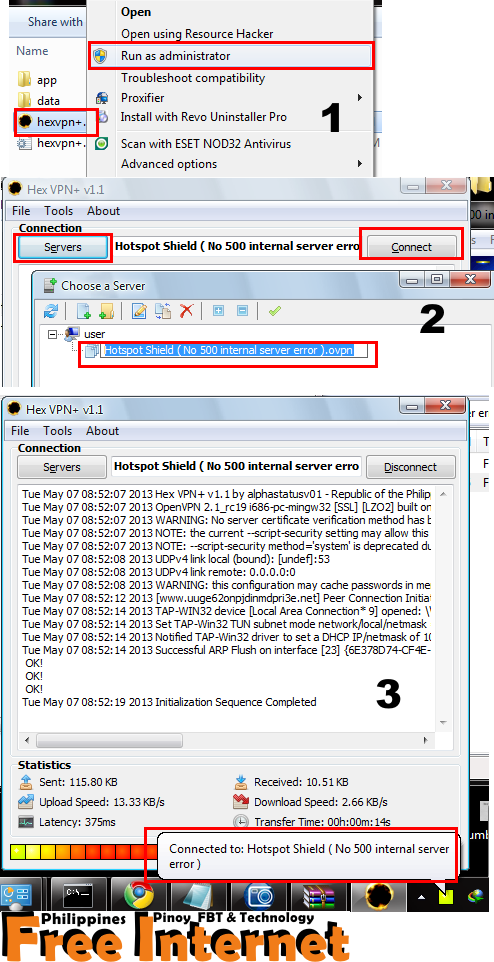Click the collapse all minus icon

tap(242, 311)
